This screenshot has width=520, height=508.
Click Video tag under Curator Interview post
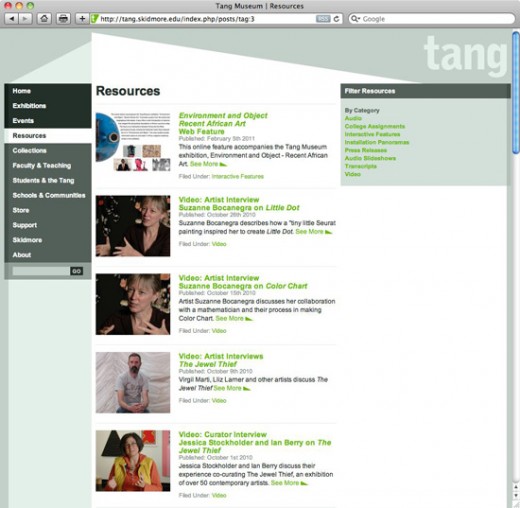pyautogui.click(x=219, y=495)
